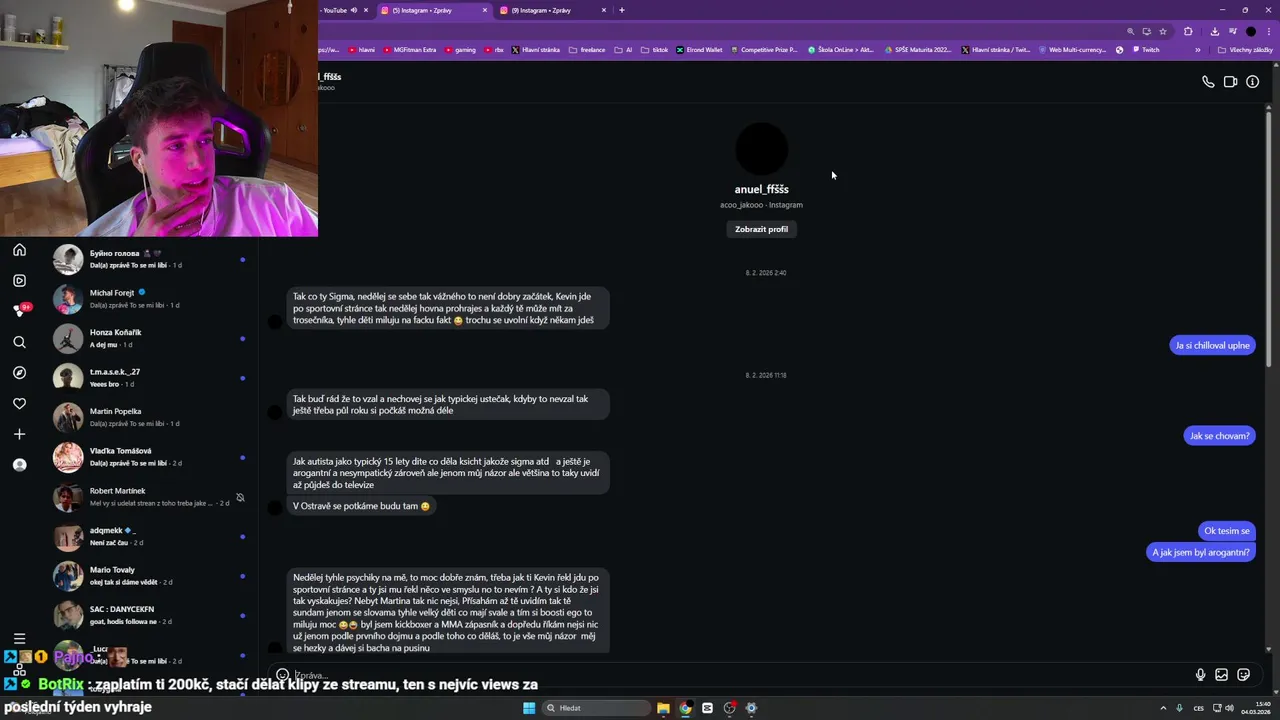This screenshot has height=720, width=1280.
Task: Open Elrond Wallet bookmark
Action: (x=699, y=50)
